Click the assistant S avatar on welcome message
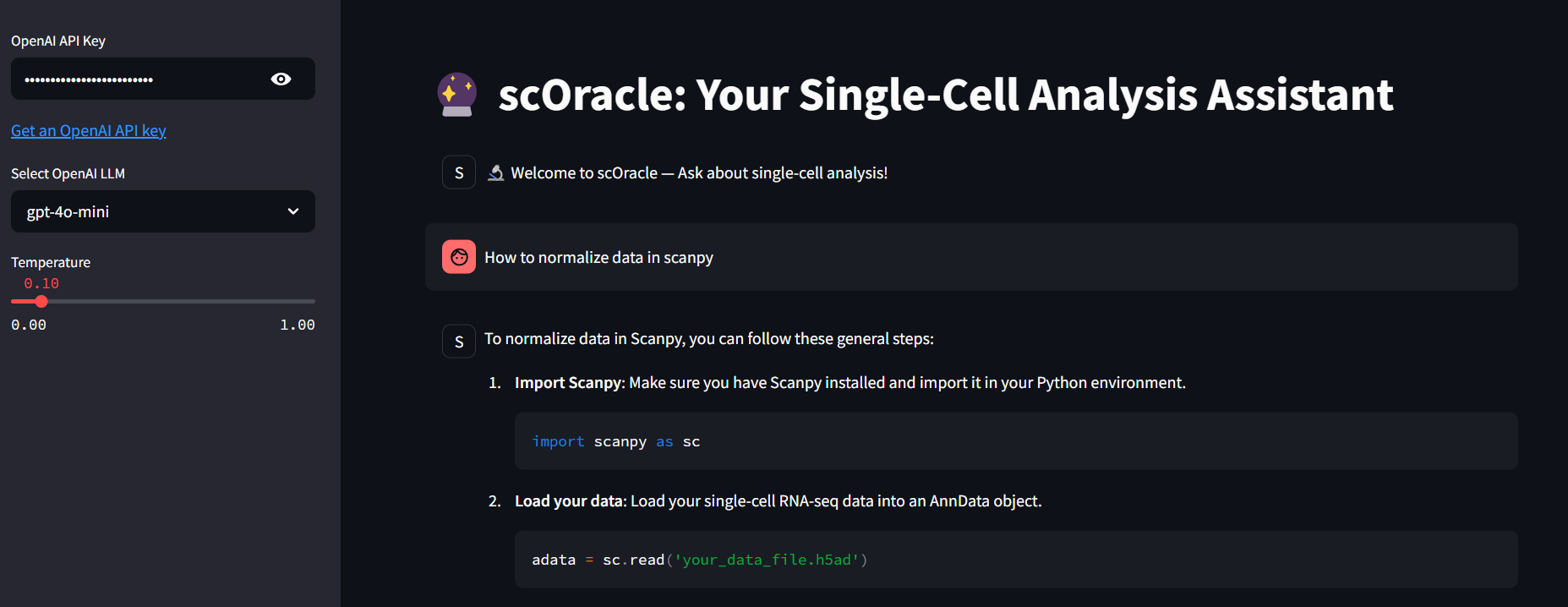 point(459,172)
